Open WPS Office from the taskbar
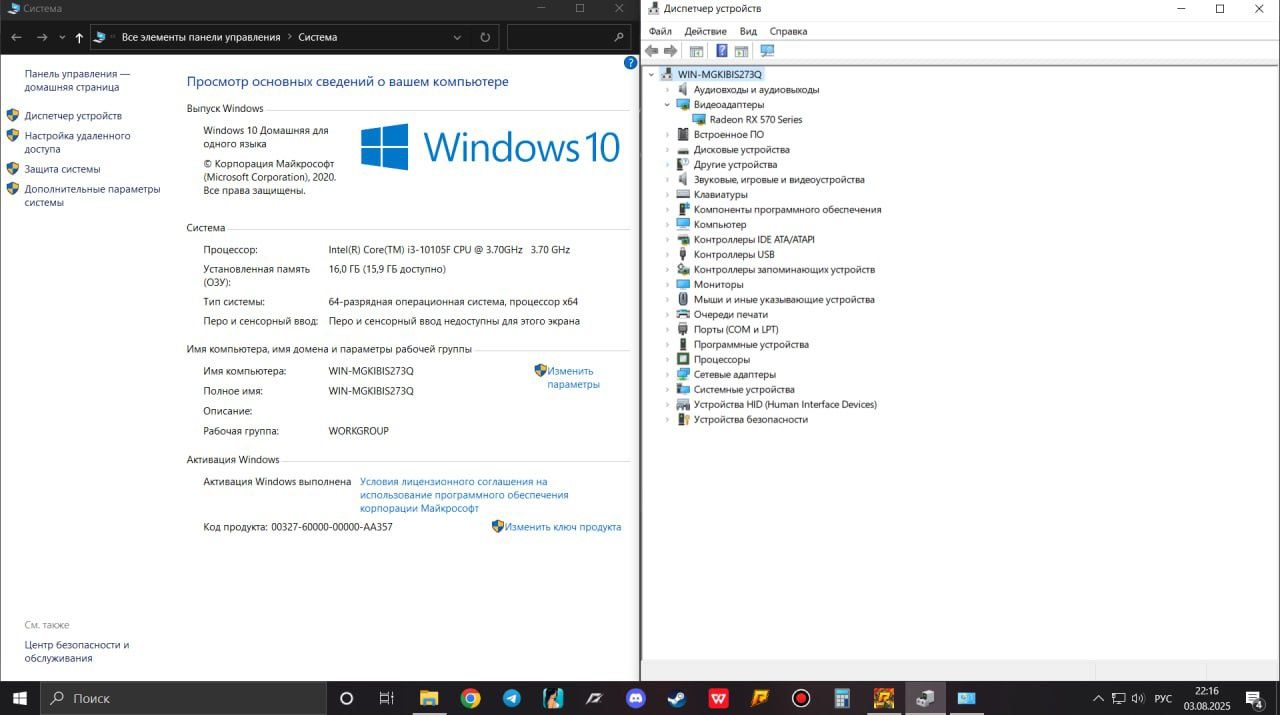Screen dimensions: 1280x715 point(718,698)
